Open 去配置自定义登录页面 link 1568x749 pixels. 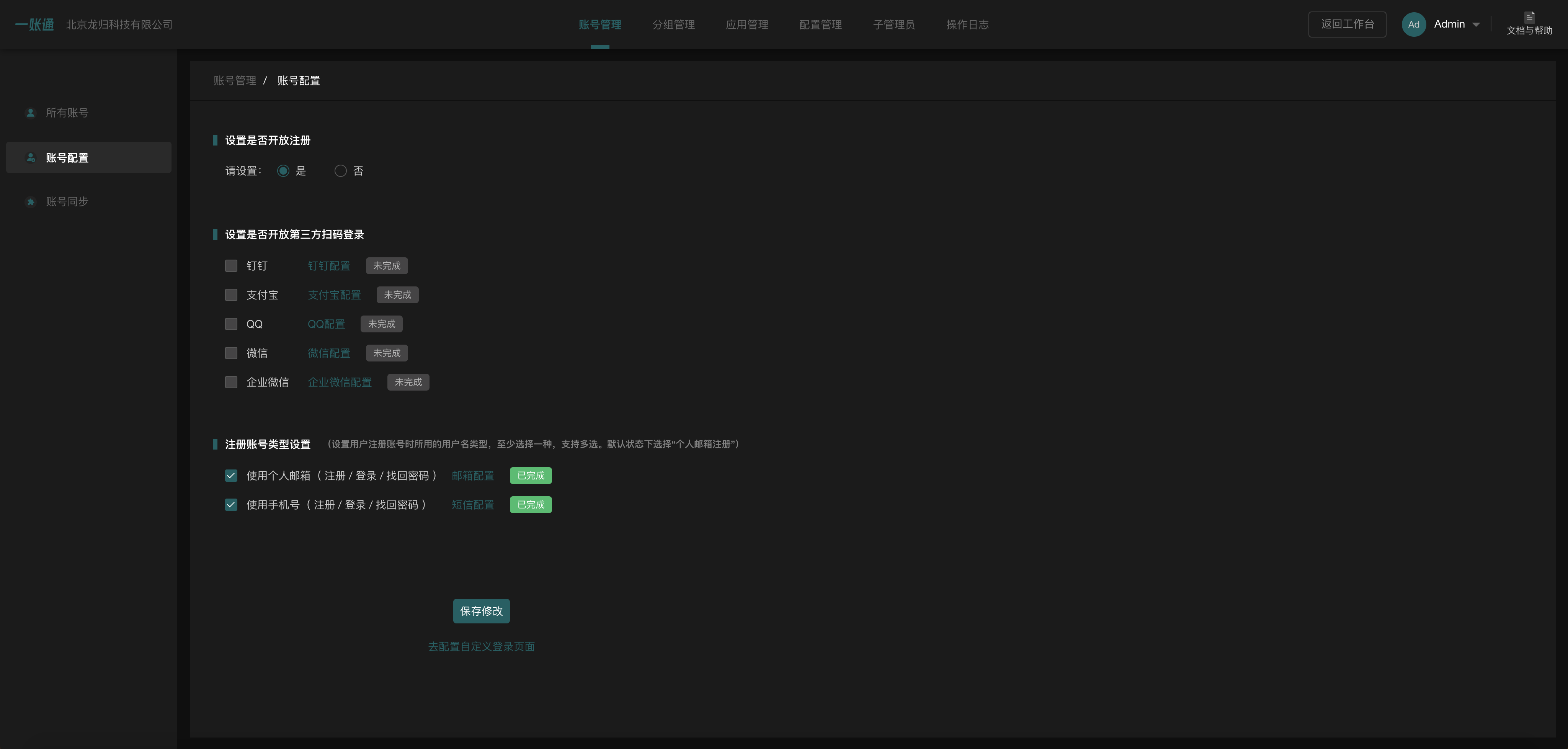pyautogui.click(x=481, y=647)
